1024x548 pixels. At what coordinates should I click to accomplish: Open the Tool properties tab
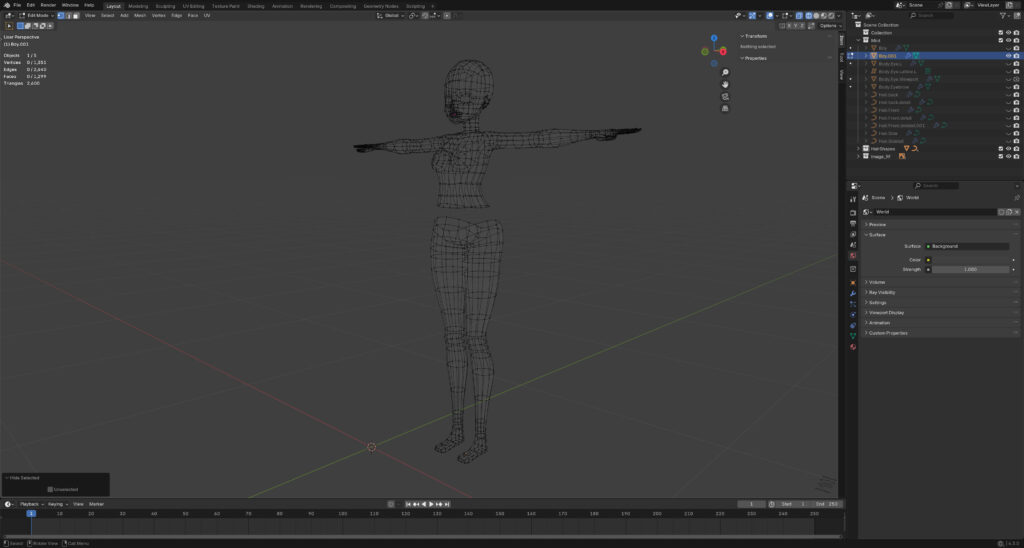[x=853, y=199]
